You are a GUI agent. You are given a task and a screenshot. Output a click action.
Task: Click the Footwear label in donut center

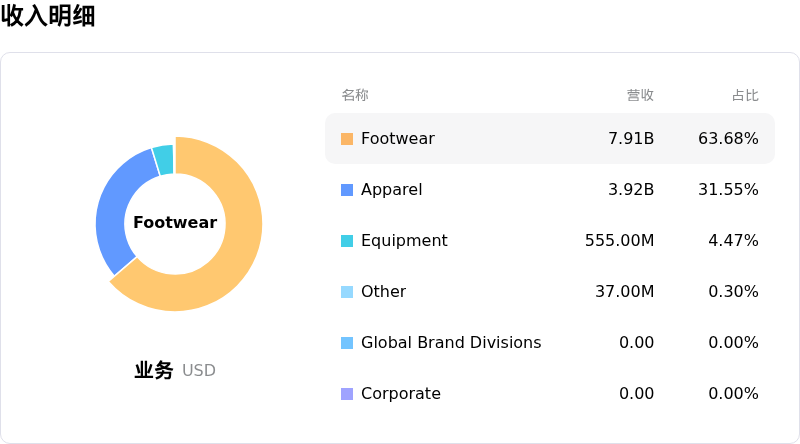coord(175,223)
